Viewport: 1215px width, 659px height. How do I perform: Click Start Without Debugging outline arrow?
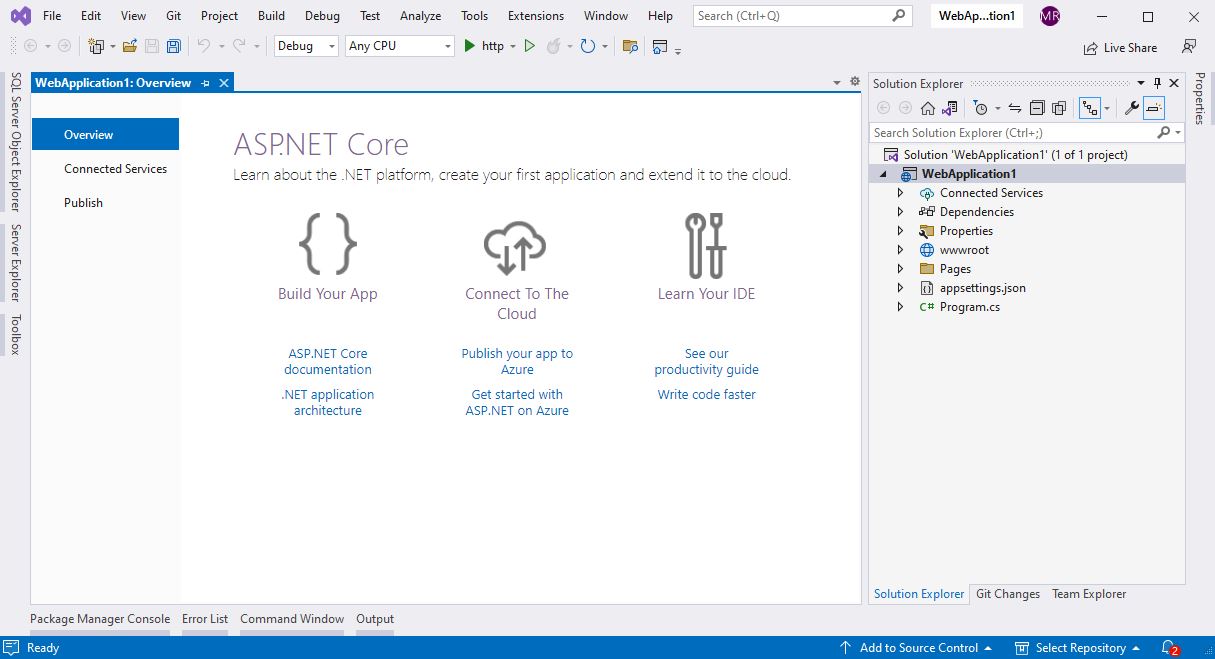point(530,46)
